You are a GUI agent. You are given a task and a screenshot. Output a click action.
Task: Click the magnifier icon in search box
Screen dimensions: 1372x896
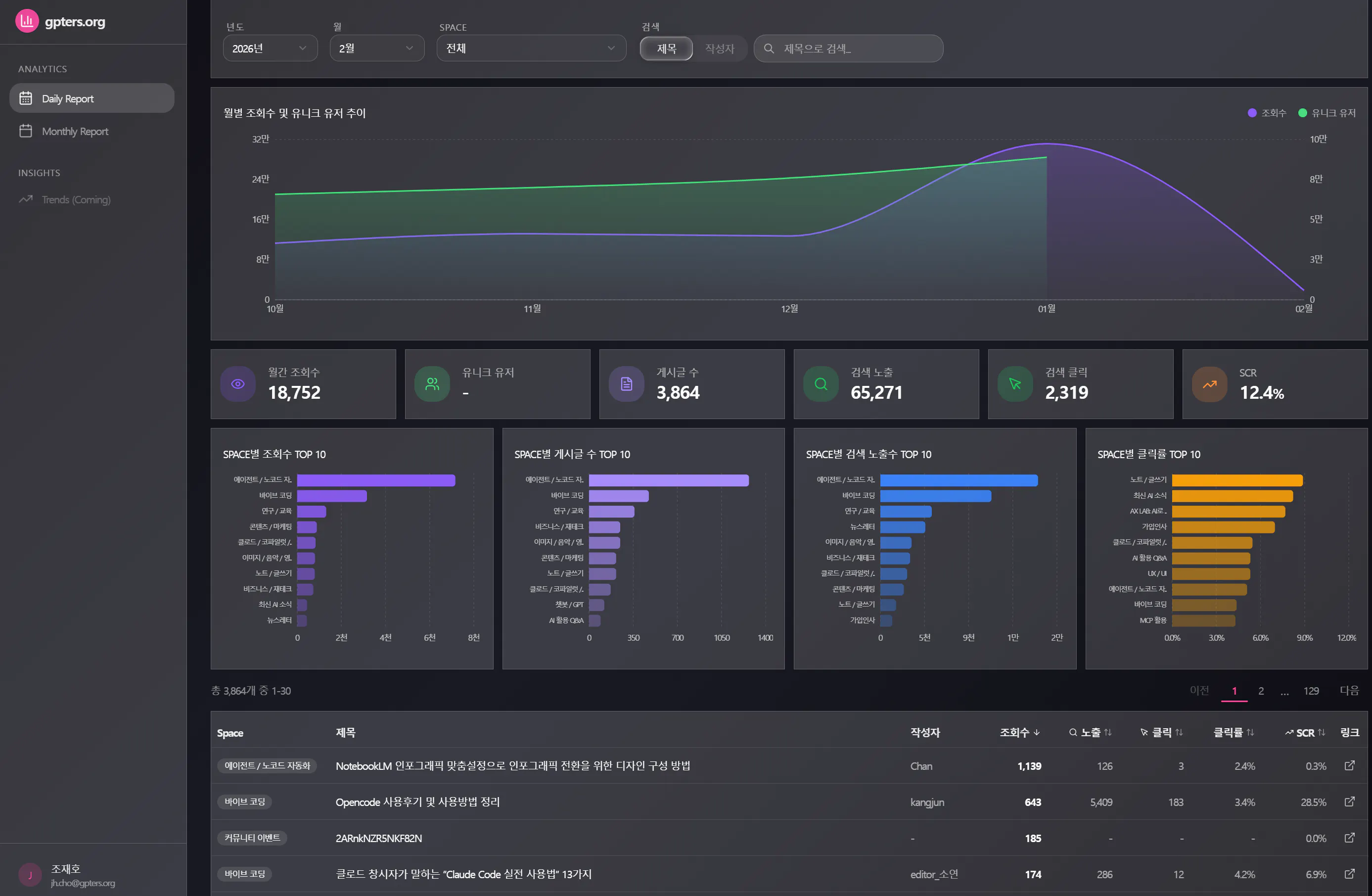(x=769, y=48)
